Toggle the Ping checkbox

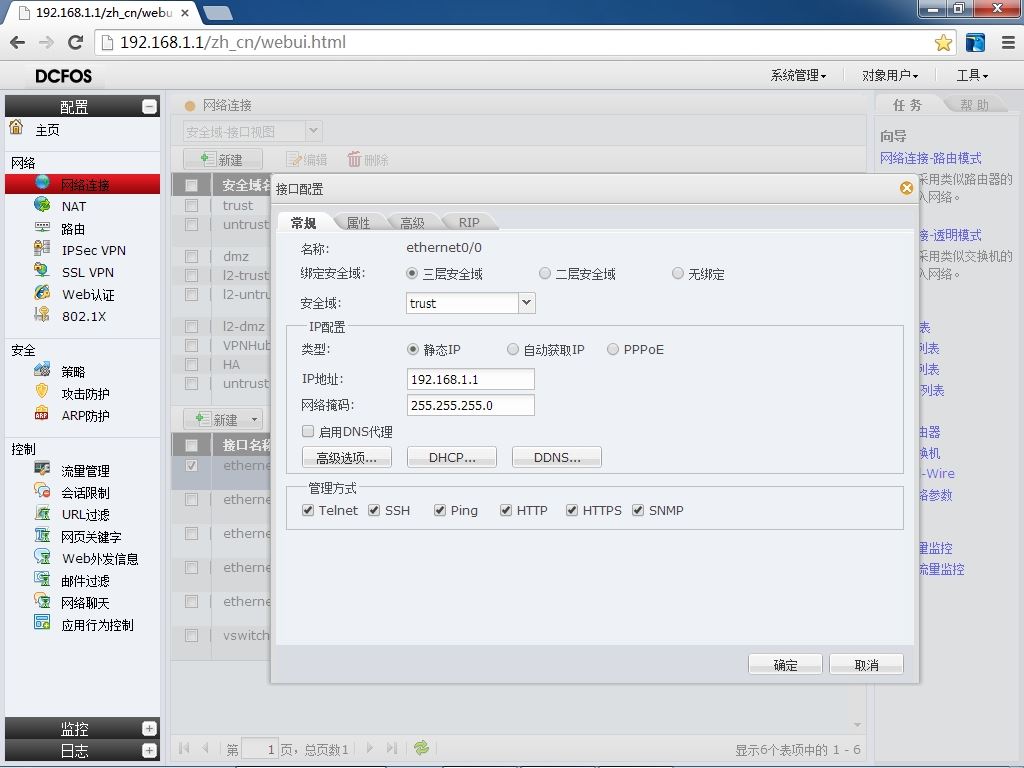coord(440,510)
